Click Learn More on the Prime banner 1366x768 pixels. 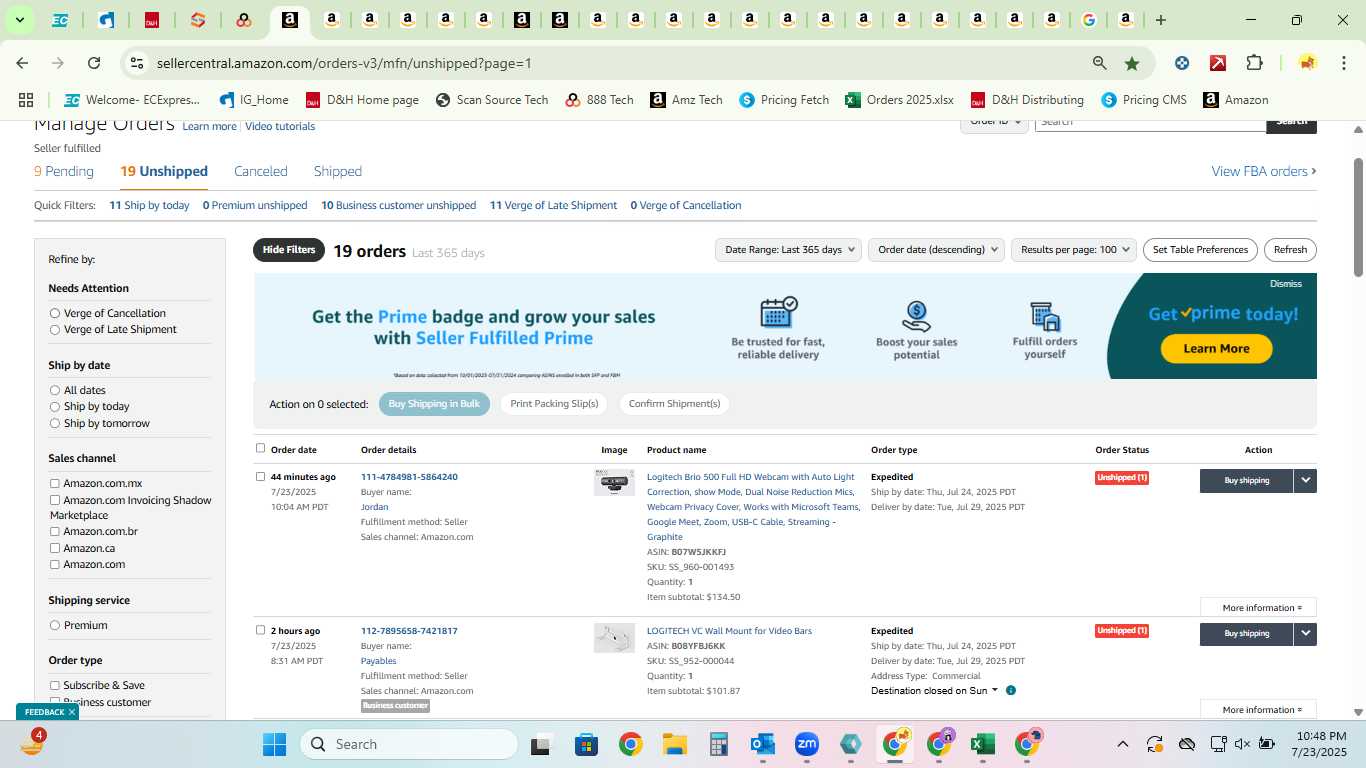pyautogui.click(x=1216, y=349)
